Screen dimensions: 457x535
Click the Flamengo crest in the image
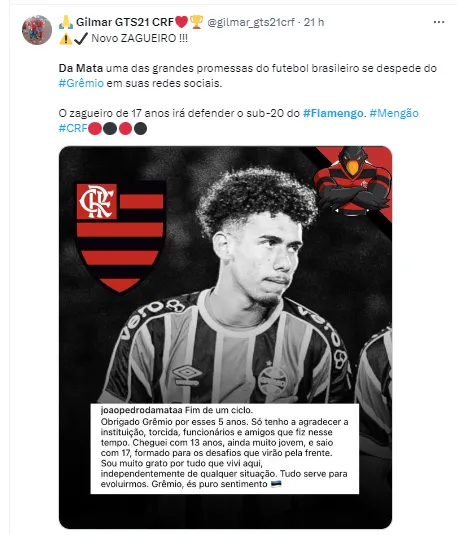[120, 237]
